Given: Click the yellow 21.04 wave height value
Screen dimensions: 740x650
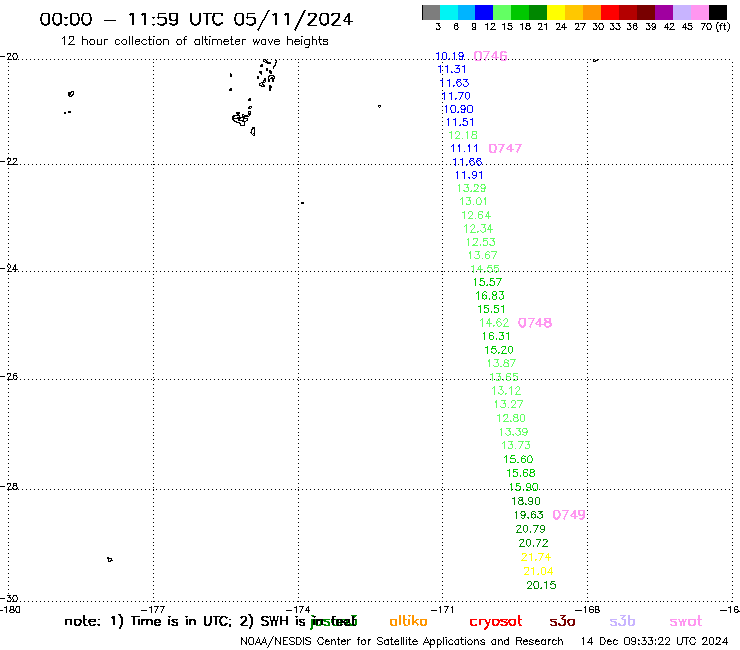Looking at the screenshot, I should coord(538,572).
